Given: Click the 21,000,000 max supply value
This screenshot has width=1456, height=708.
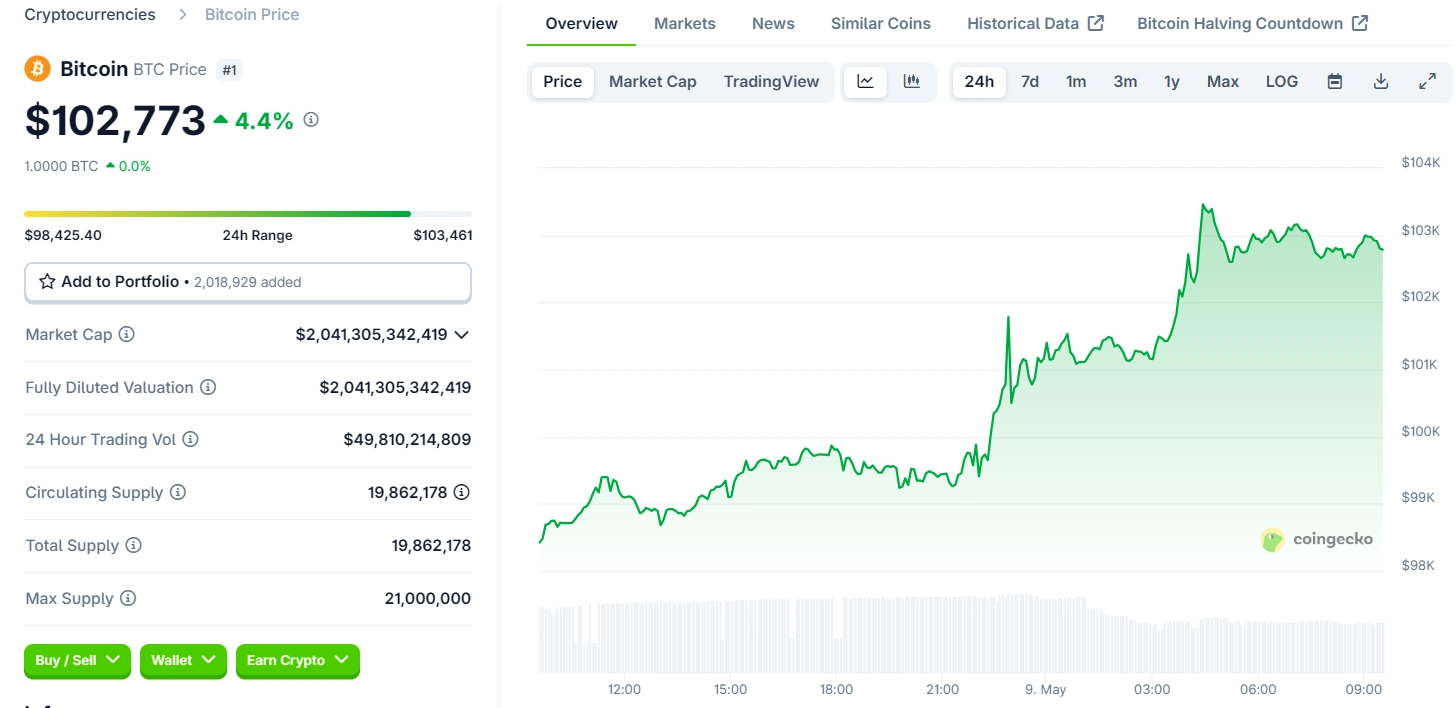Looking at the screenshot, I should [x=428, y=598].
